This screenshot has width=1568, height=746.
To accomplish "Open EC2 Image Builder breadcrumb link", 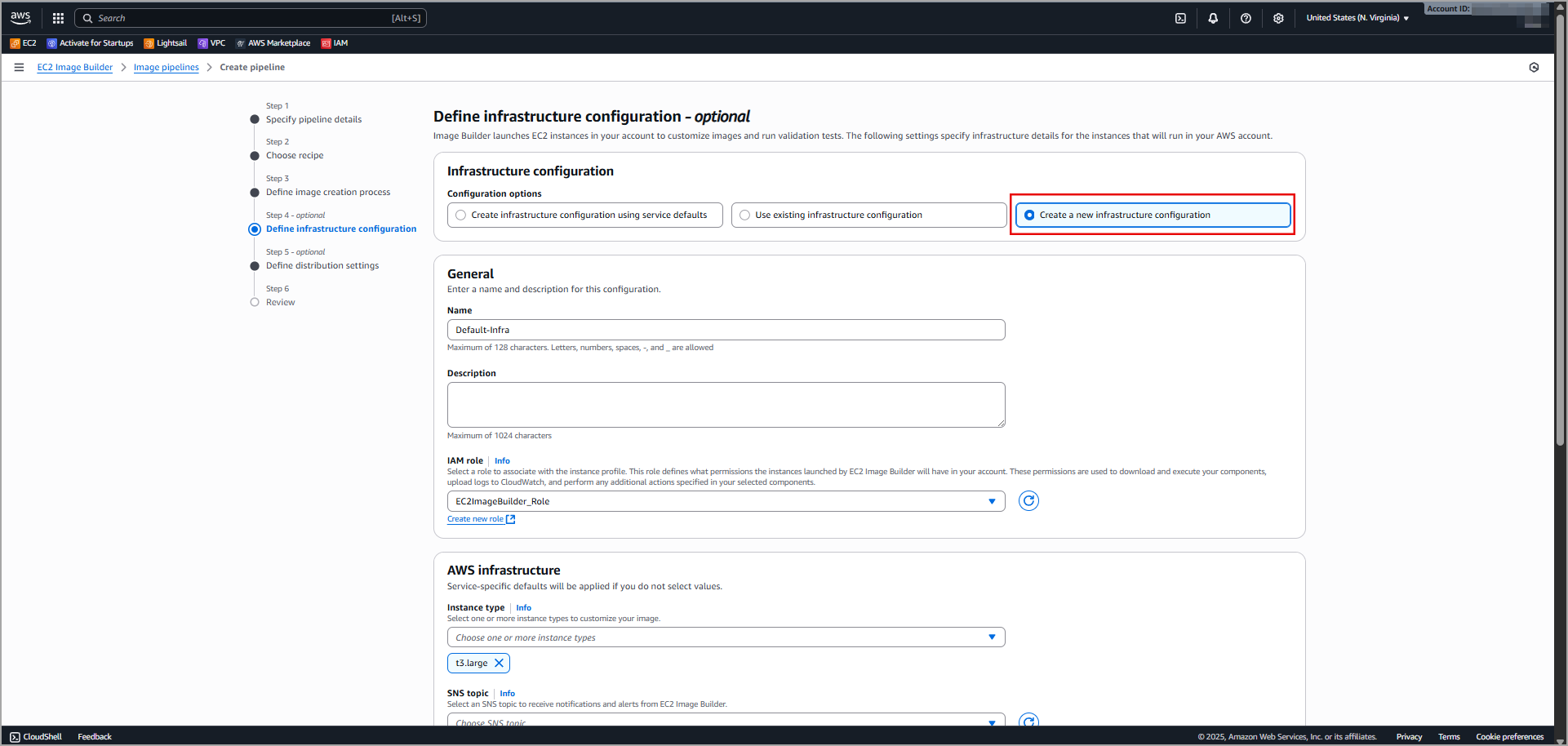I will click(x=75, y=67).
